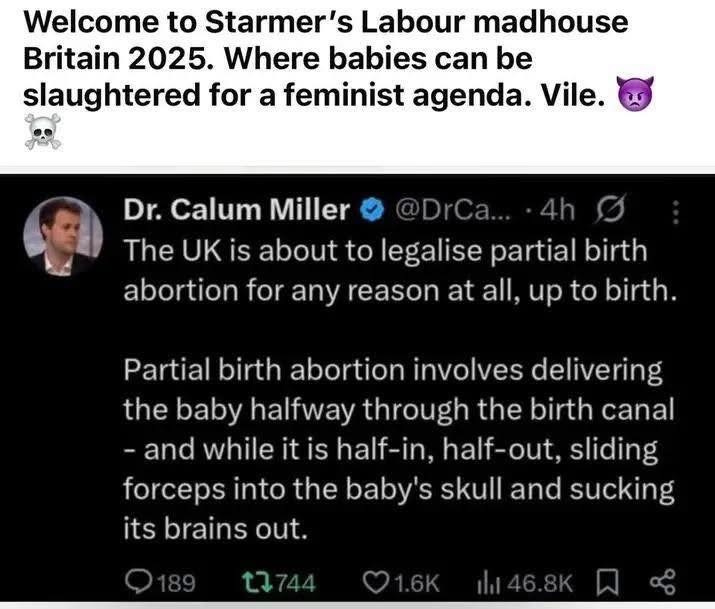Click the 'its brains out.' last tweet line

[215, 529]
